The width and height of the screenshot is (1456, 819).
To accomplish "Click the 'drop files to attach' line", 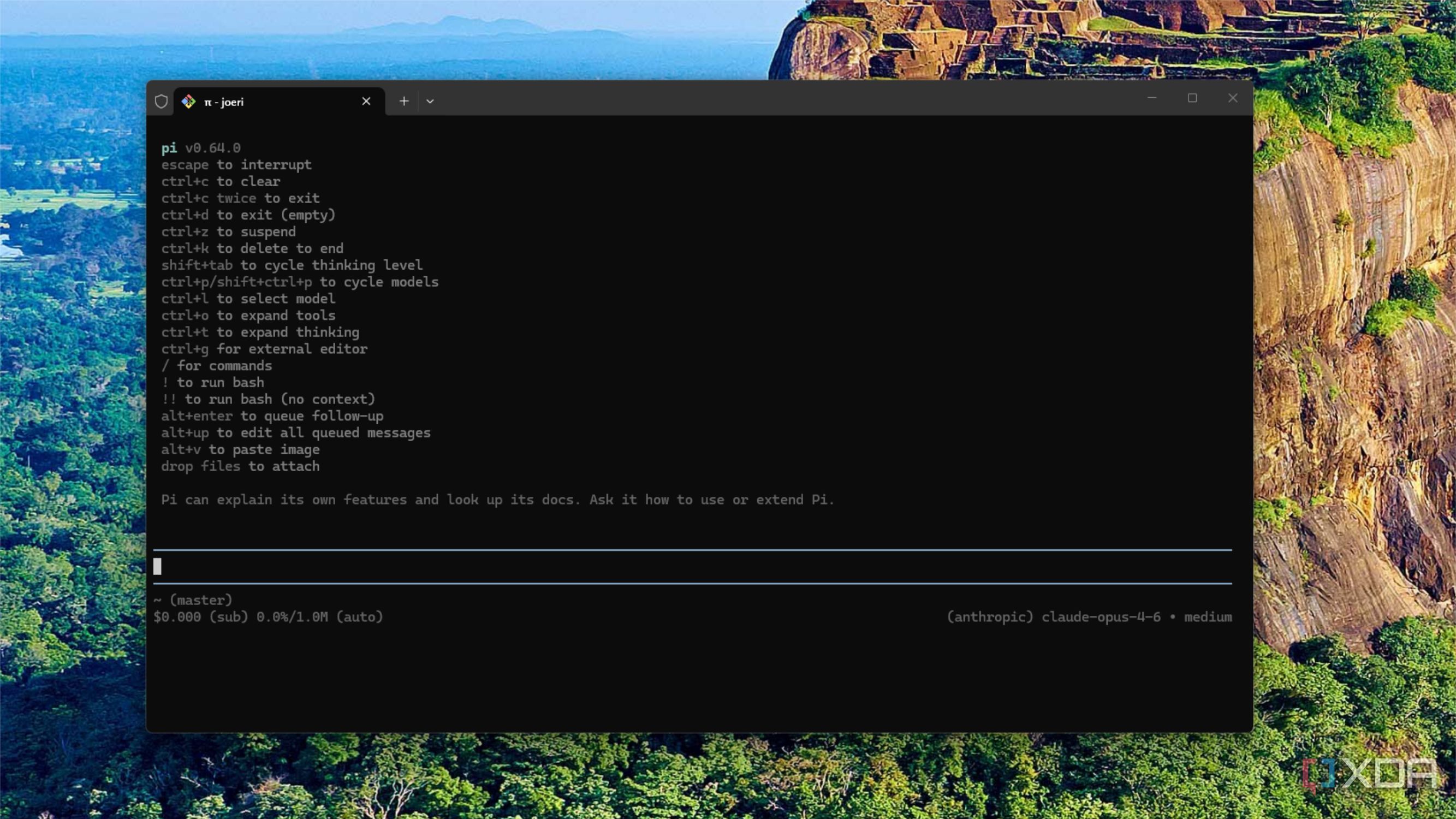I will click(240, 466).
